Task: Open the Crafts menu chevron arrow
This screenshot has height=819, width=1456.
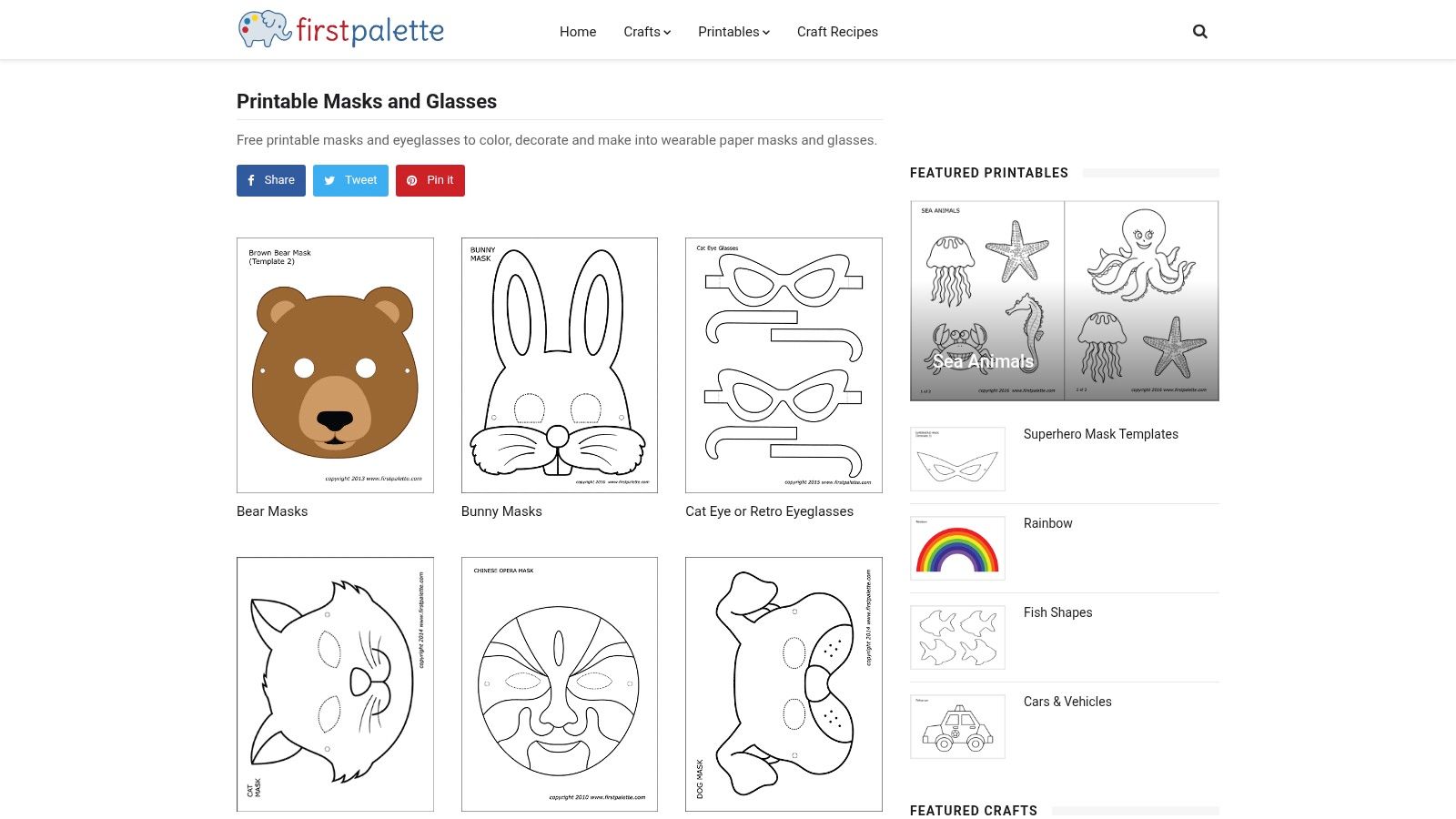Action: (x=668, y=32)
